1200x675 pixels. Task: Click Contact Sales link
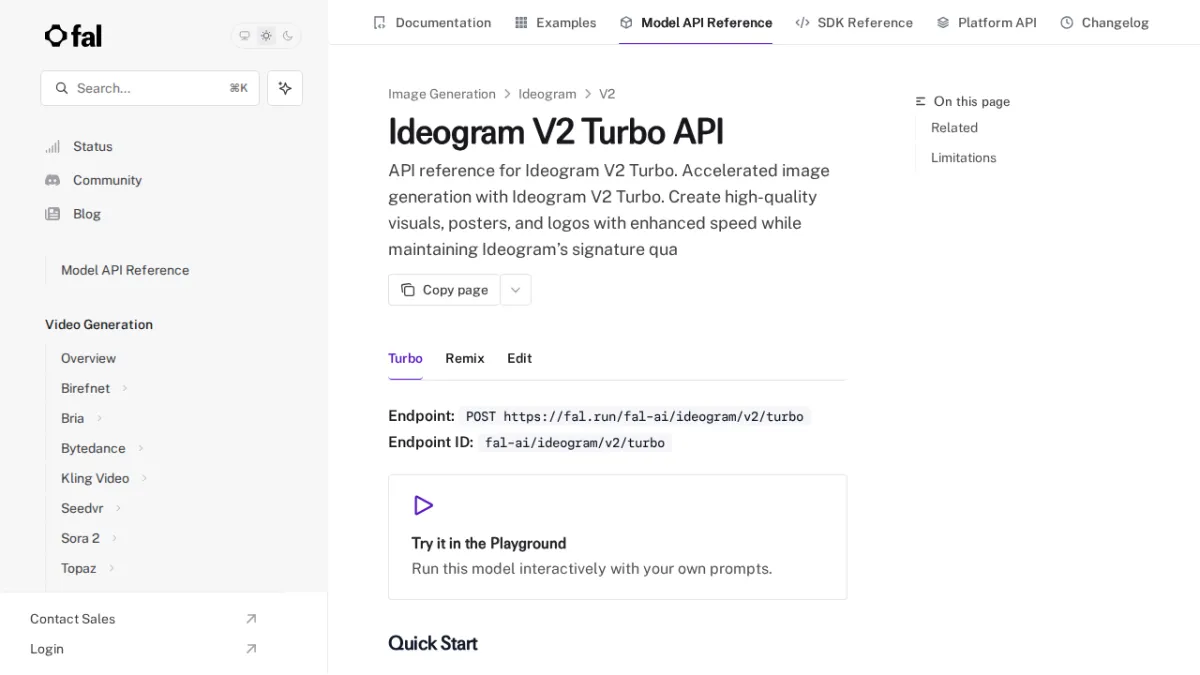coord(73,619)
